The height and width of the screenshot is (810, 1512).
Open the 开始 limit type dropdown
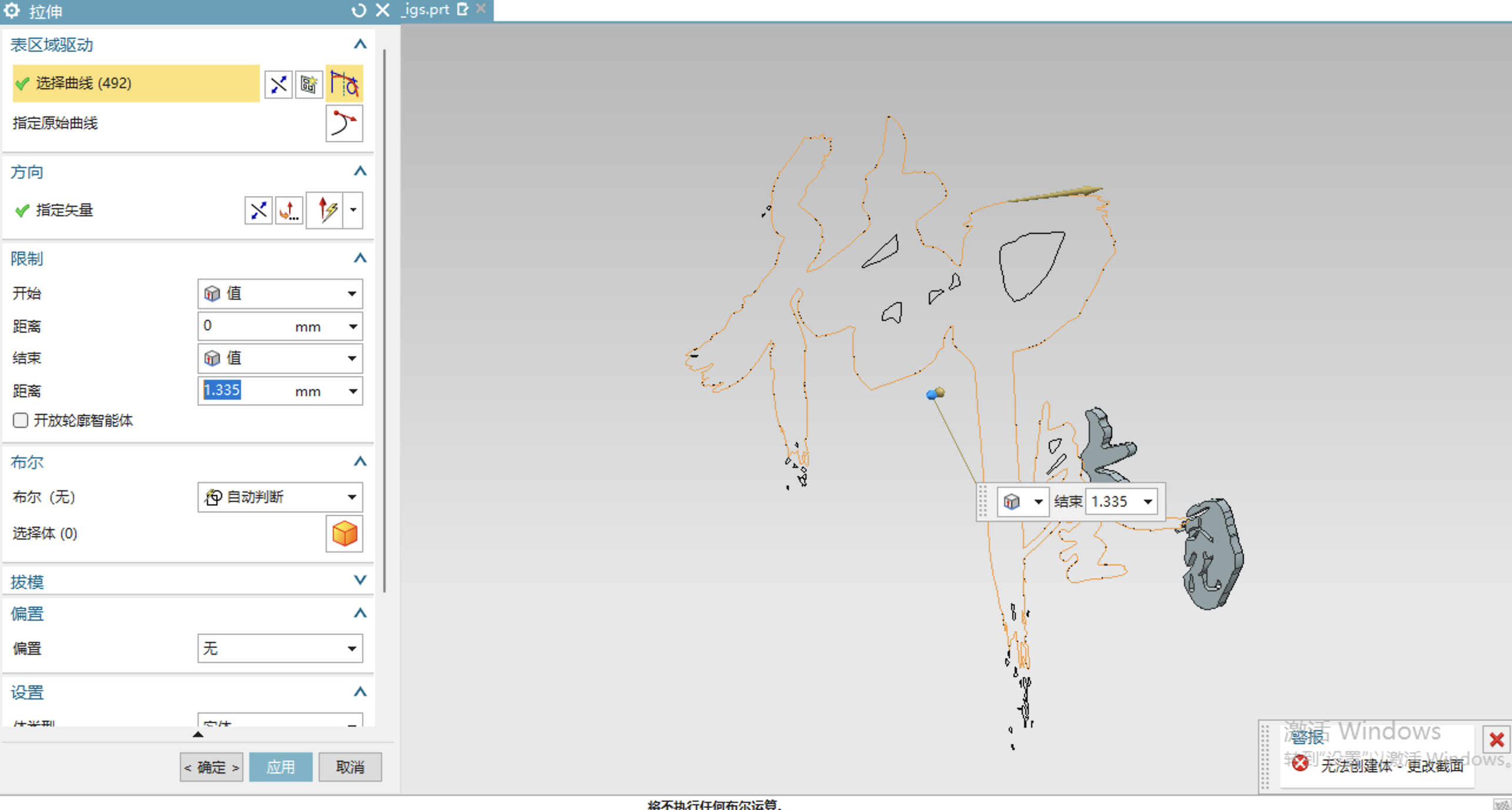coord(280,293)
